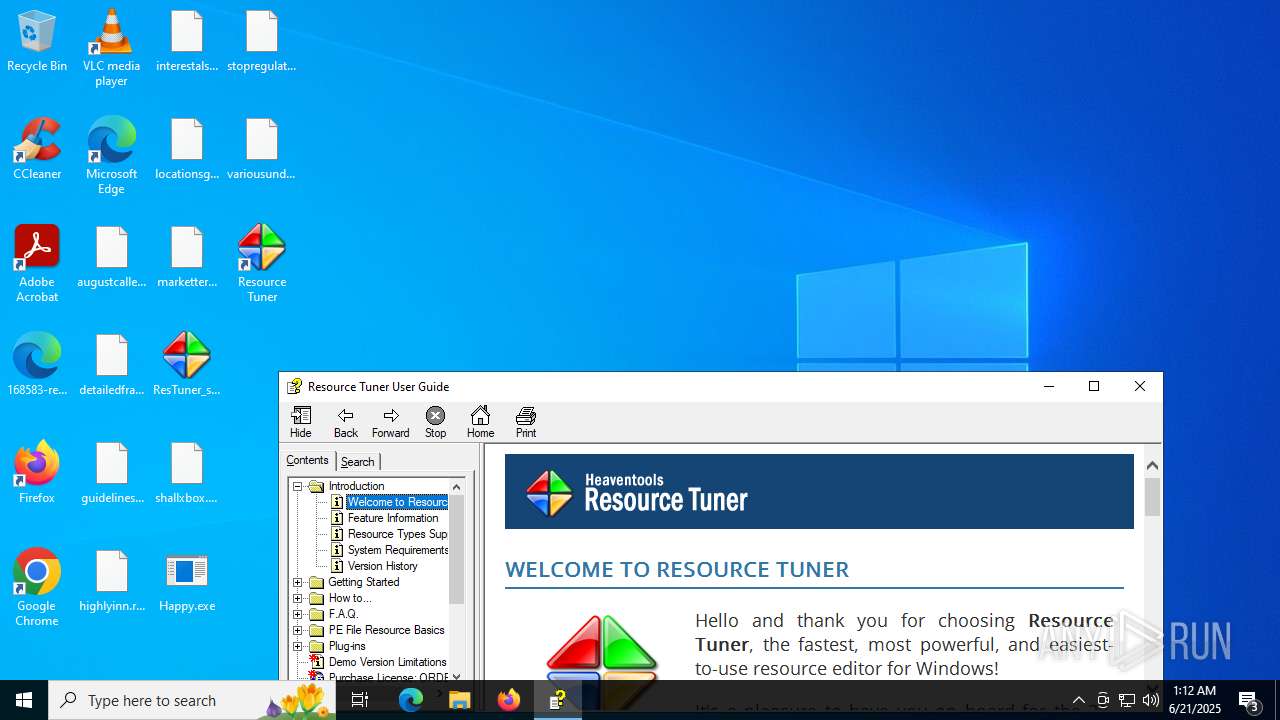Select the variousund... desktop file

(262, 150)
